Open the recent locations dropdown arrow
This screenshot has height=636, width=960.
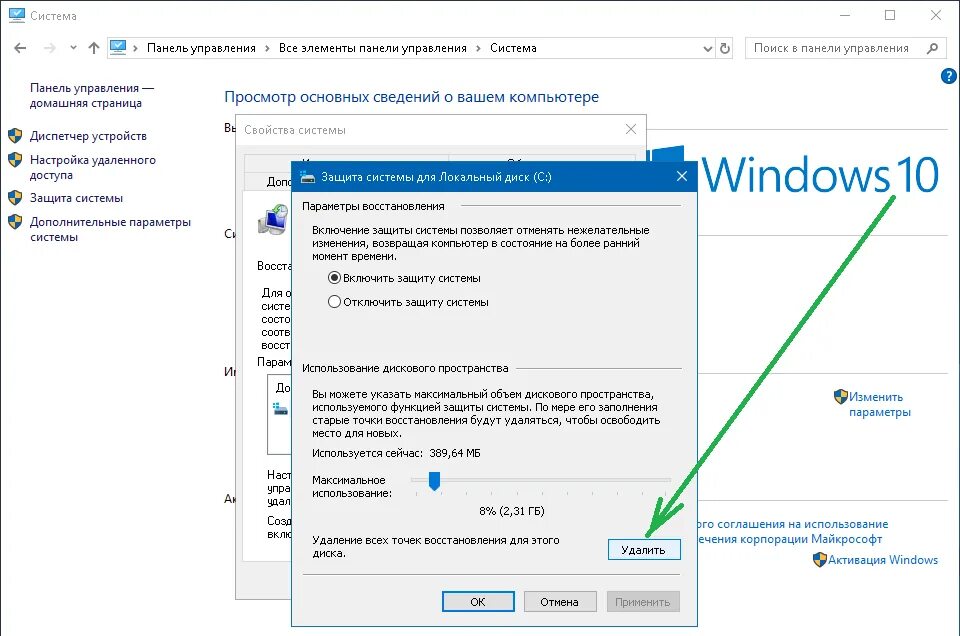point(73,48)
